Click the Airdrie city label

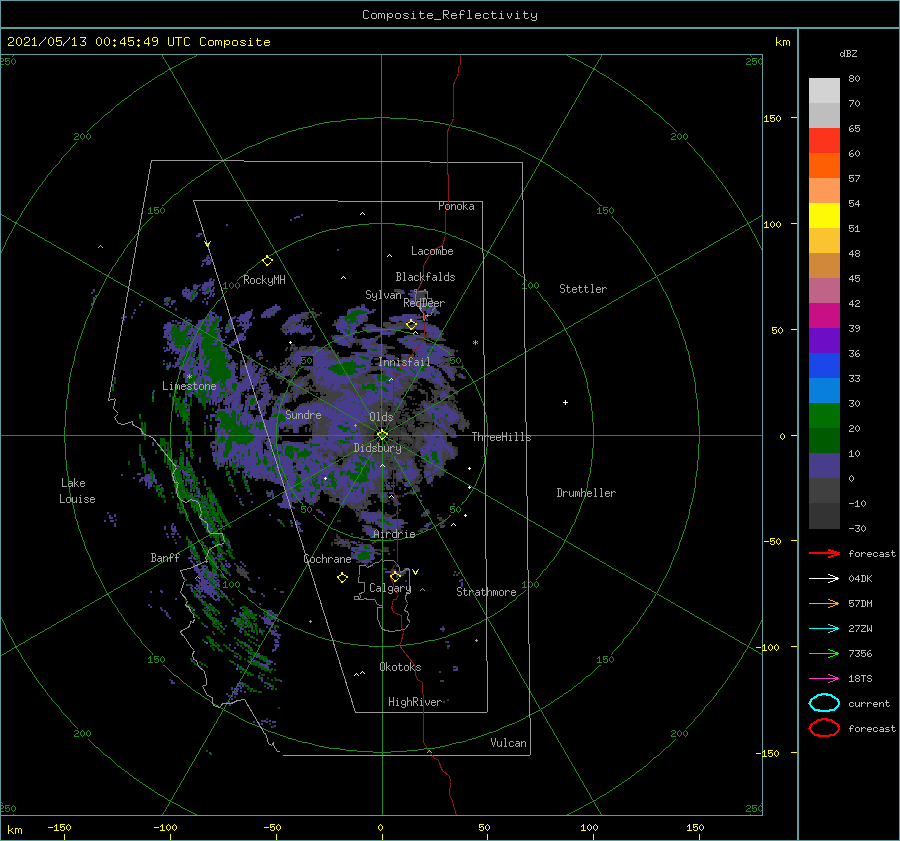click(394, 534)
